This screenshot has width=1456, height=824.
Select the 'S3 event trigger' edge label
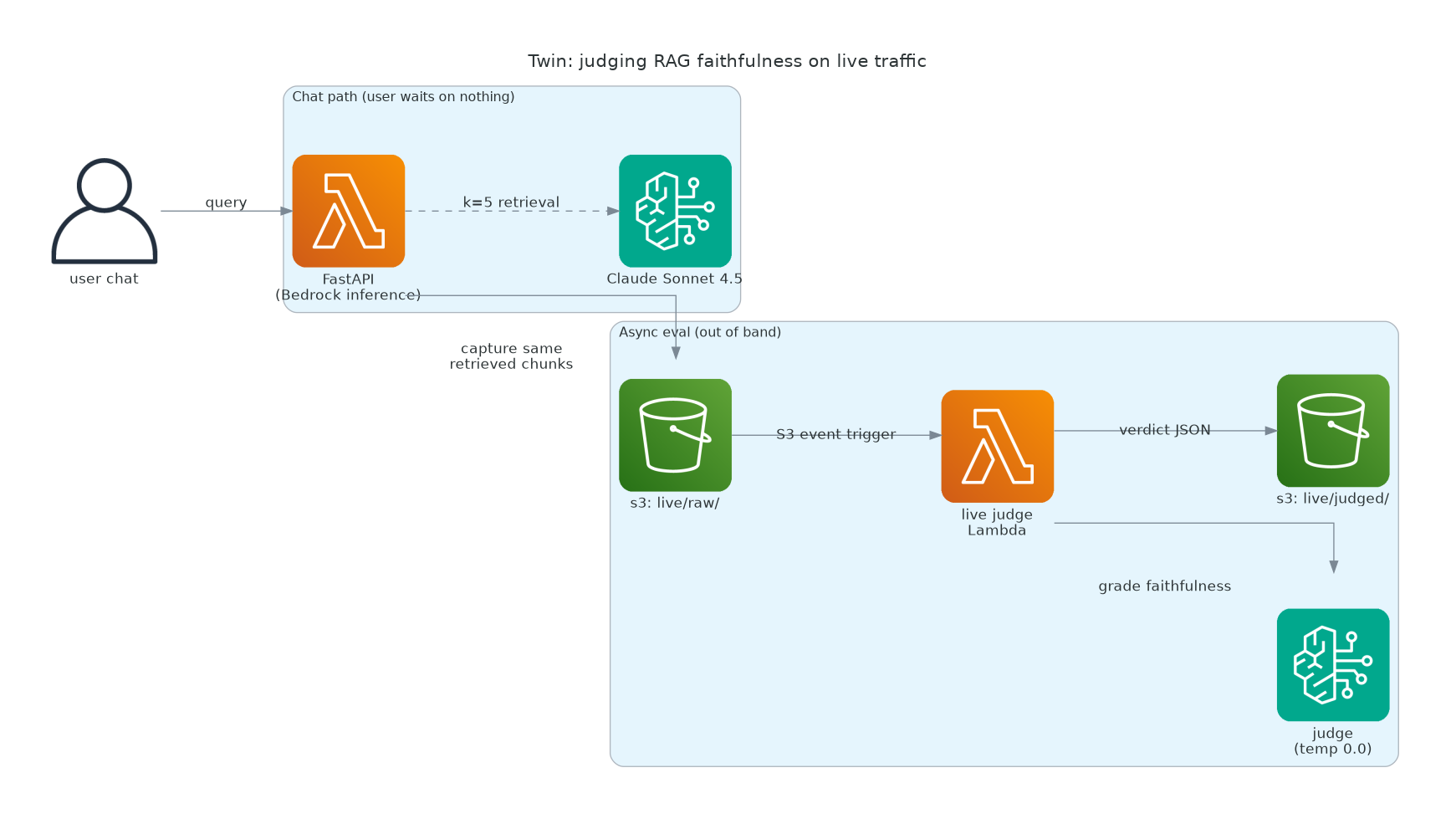[835, 434]
